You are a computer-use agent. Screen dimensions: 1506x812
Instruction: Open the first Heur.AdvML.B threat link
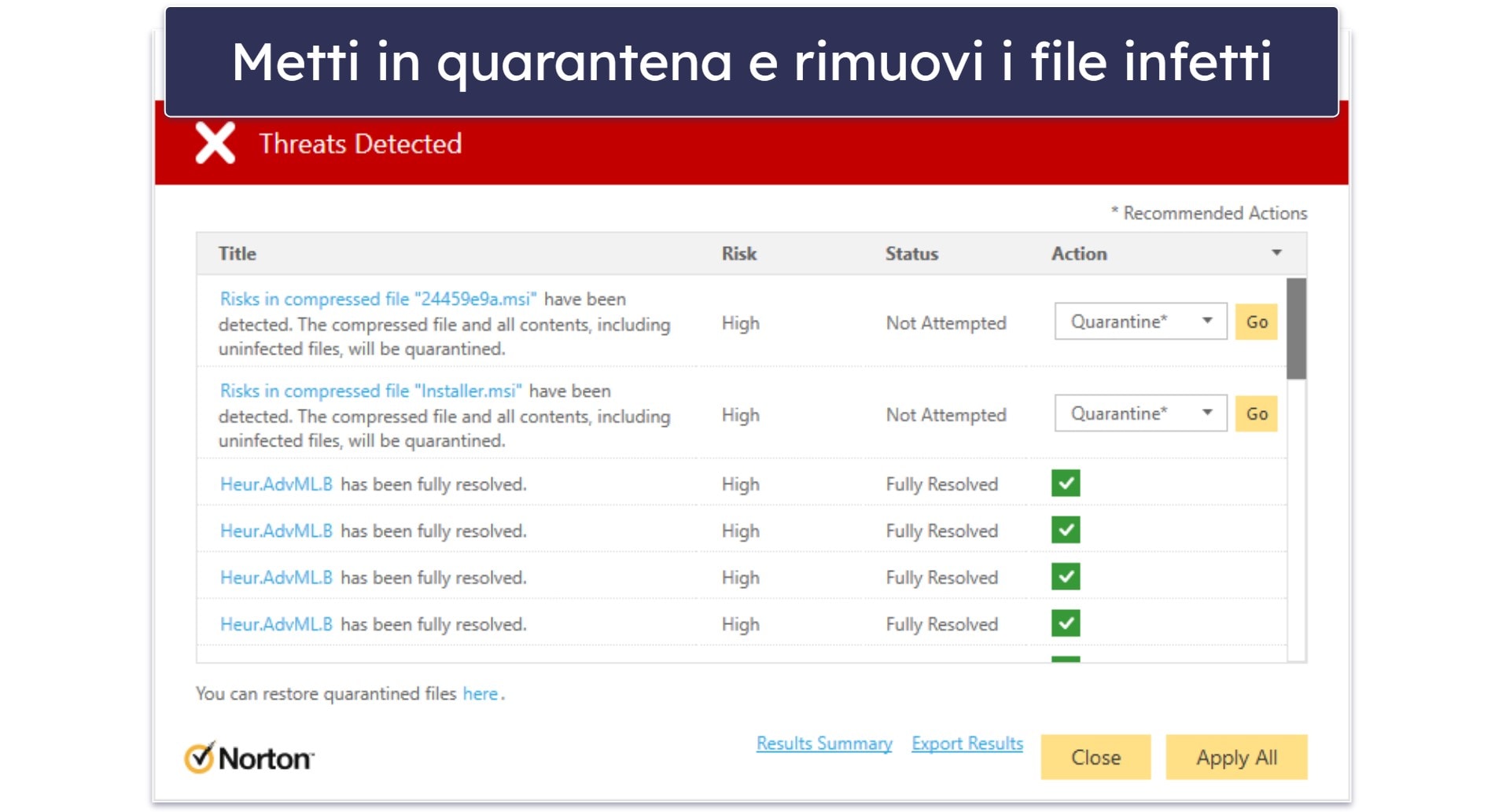(276, 484)
